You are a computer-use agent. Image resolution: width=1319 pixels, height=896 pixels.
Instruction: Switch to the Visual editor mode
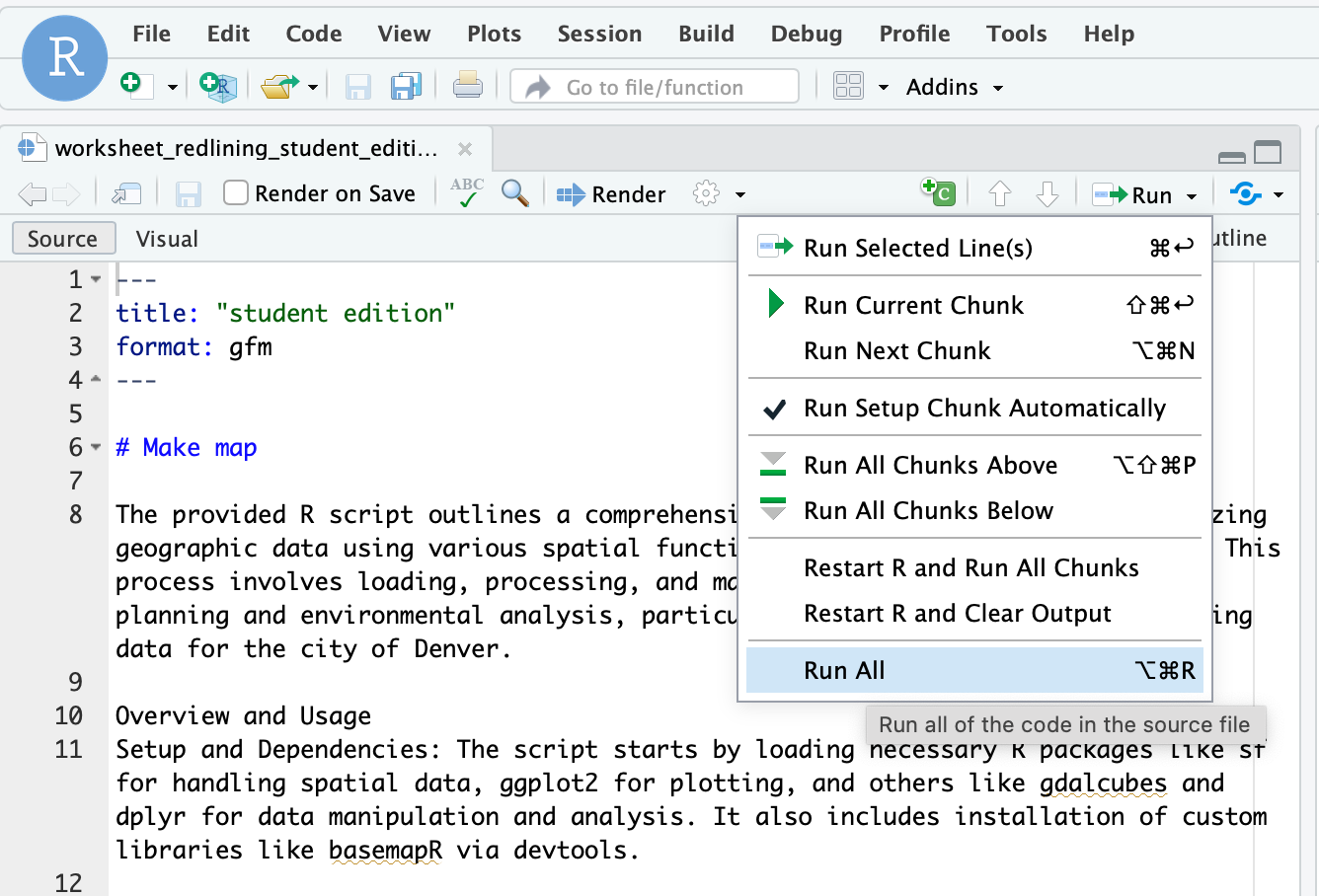pyautogui.click(x=167, y=239)
